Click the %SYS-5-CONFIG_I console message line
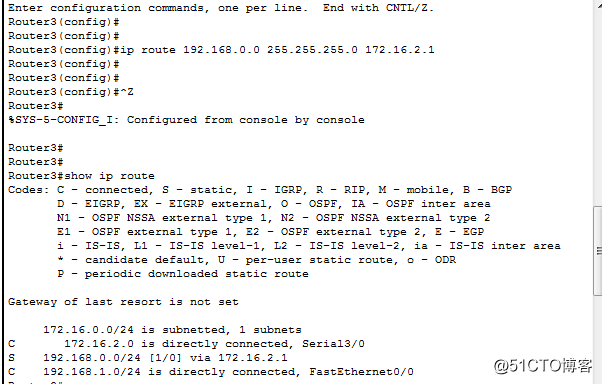 [x=186, y=120]
